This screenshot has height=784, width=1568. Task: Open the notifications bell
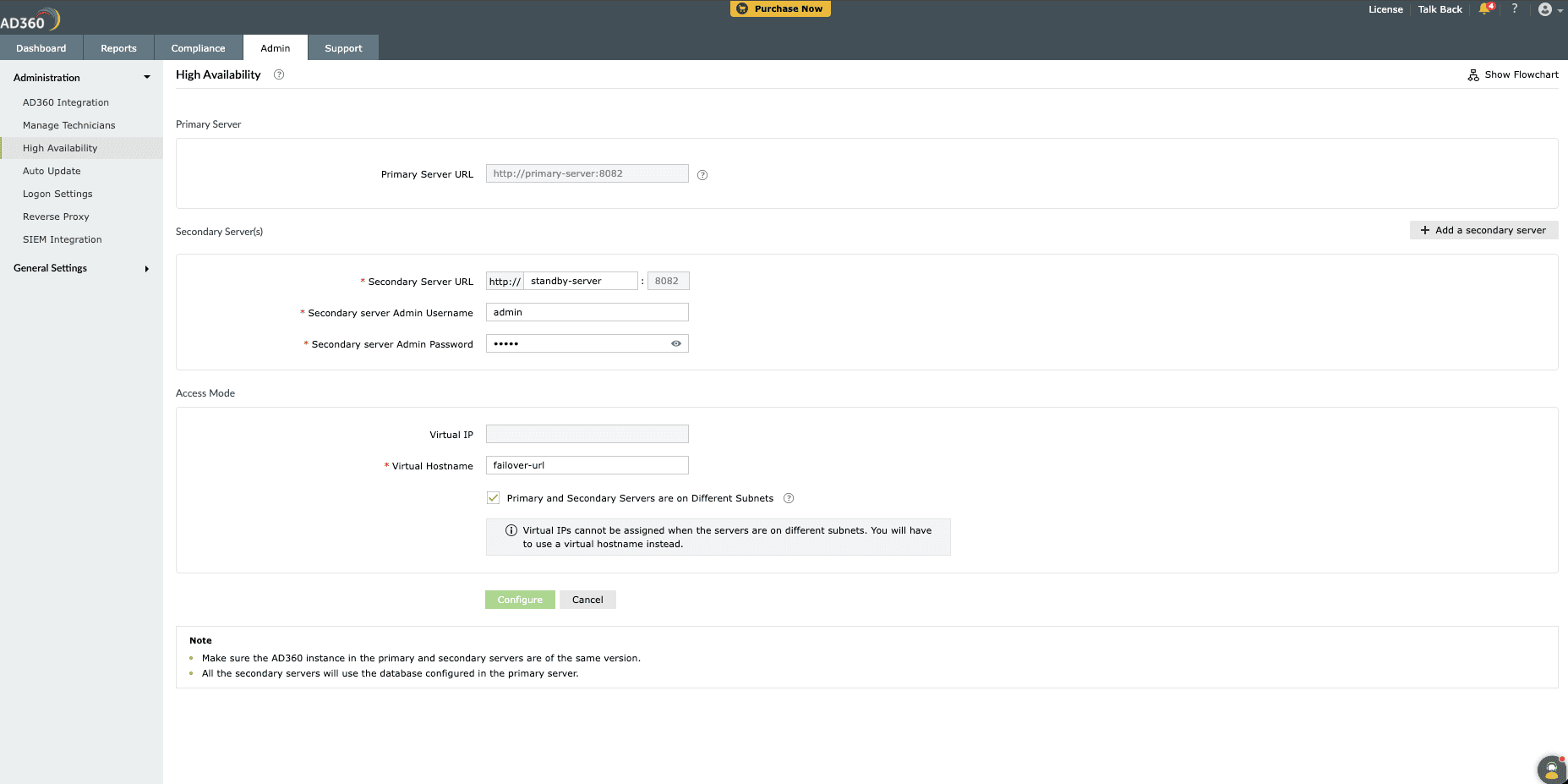(x=1485, y=9)
